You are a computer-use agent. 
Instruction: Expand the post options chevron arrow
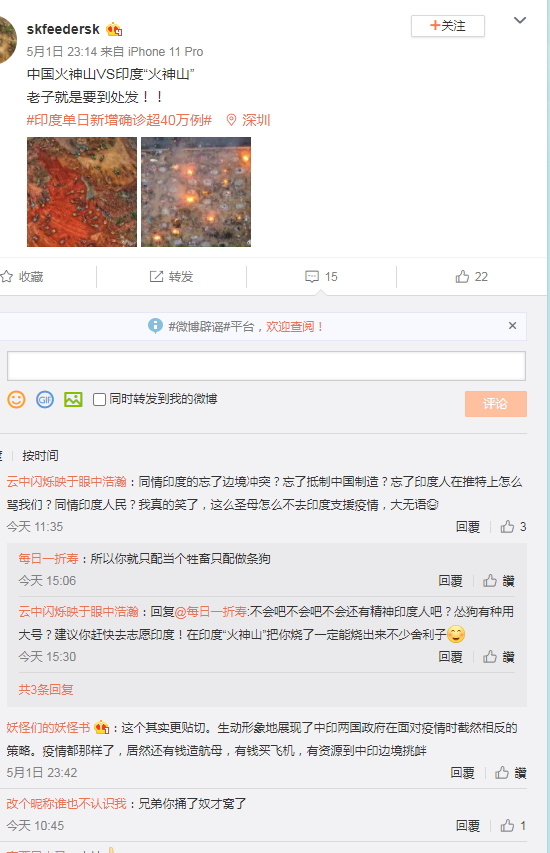[x=520, y=21]
